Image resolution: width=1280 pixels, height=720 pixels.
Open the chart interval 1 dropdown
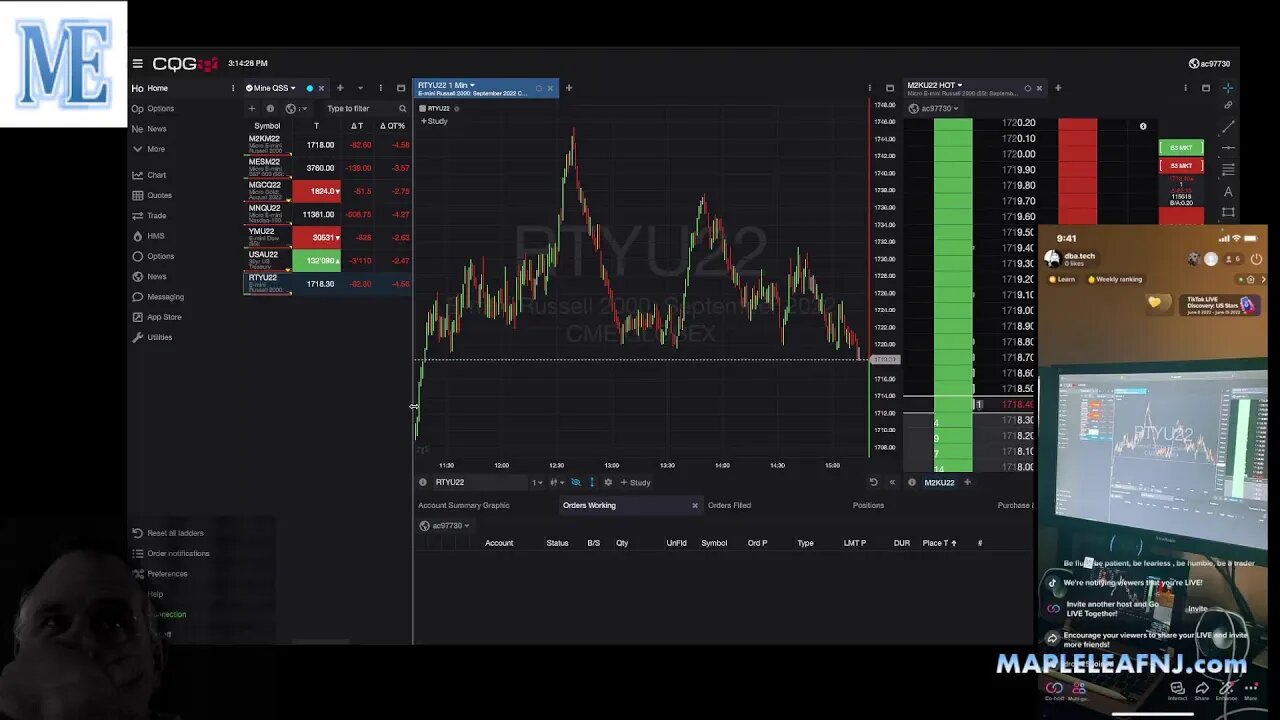[537, 482]
